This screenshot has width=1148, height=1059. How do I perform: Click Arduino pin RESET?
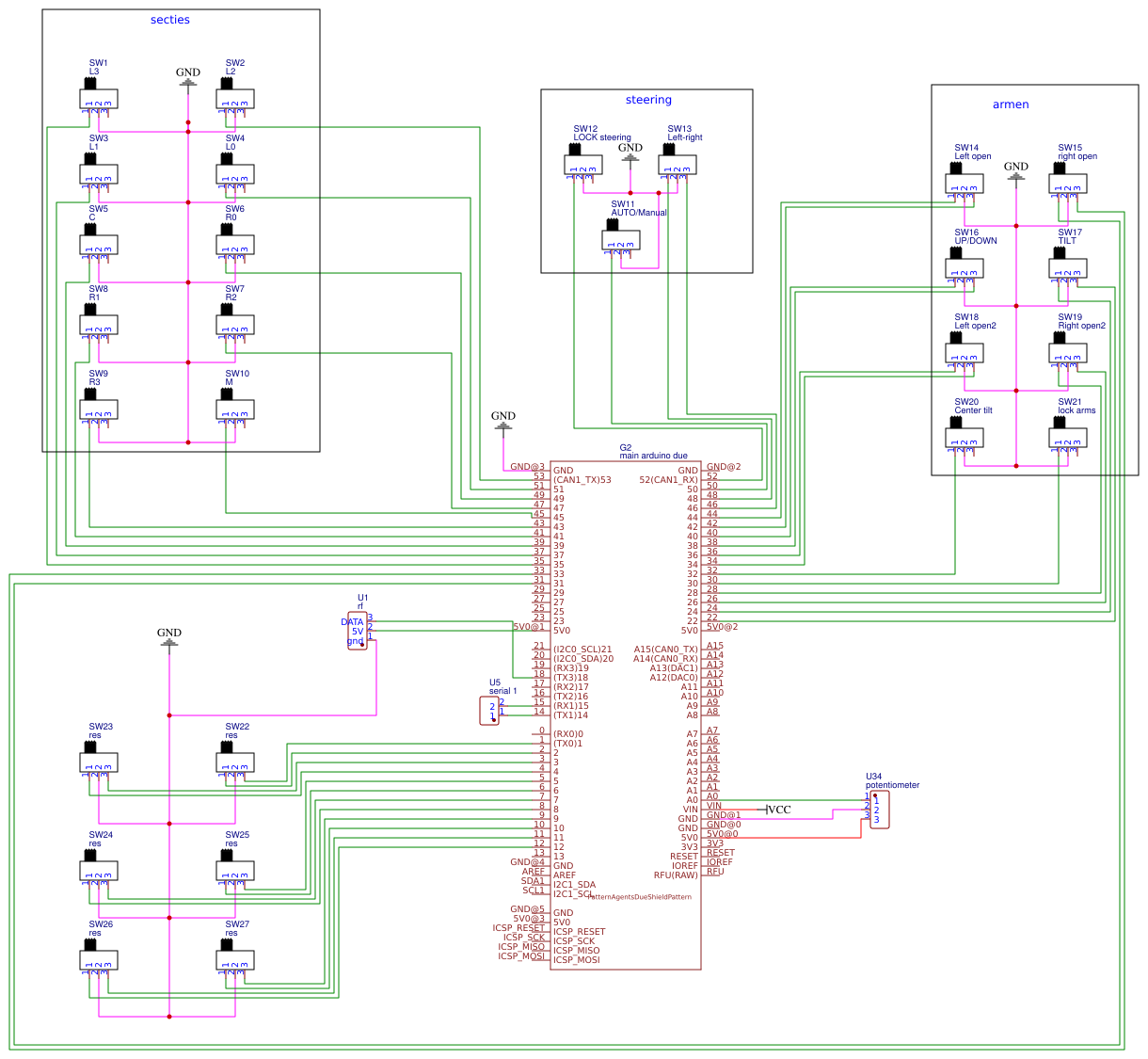tap(684, 857)
